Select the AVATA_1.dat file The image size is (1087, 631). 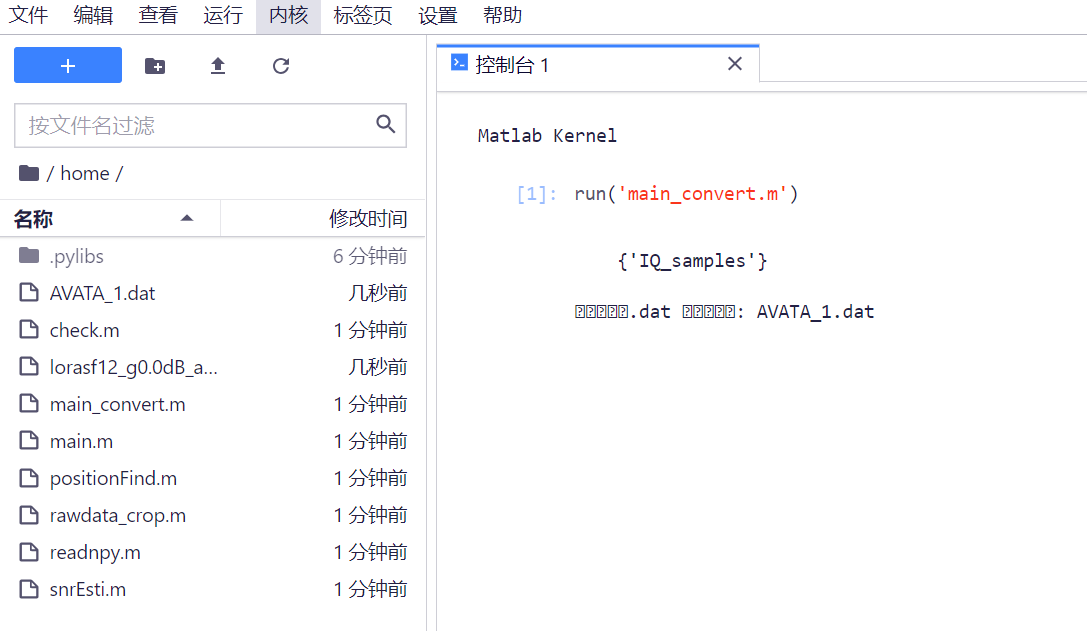102,293
